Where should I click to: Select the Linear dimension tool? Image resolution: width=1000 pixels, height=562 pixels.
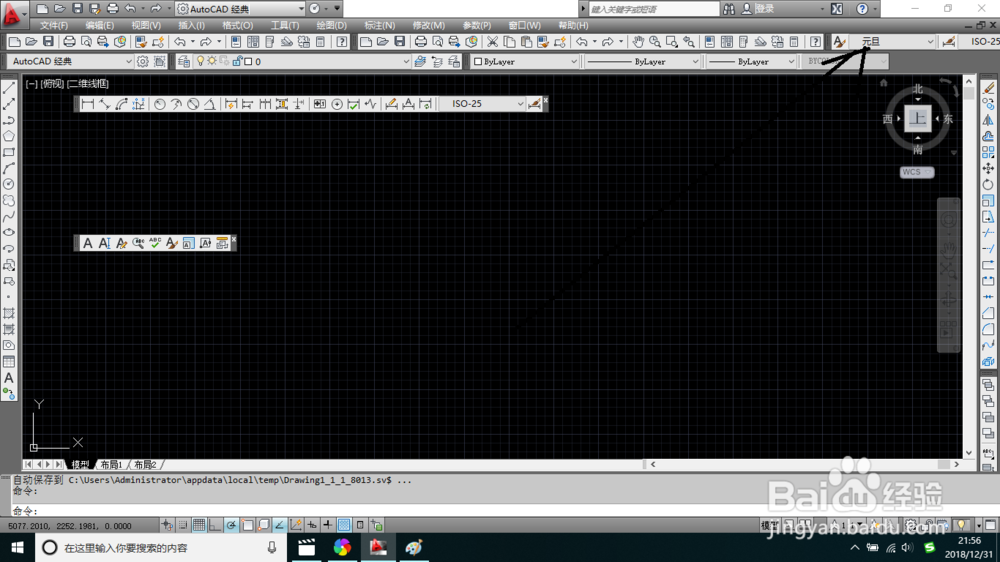point(87,104)
